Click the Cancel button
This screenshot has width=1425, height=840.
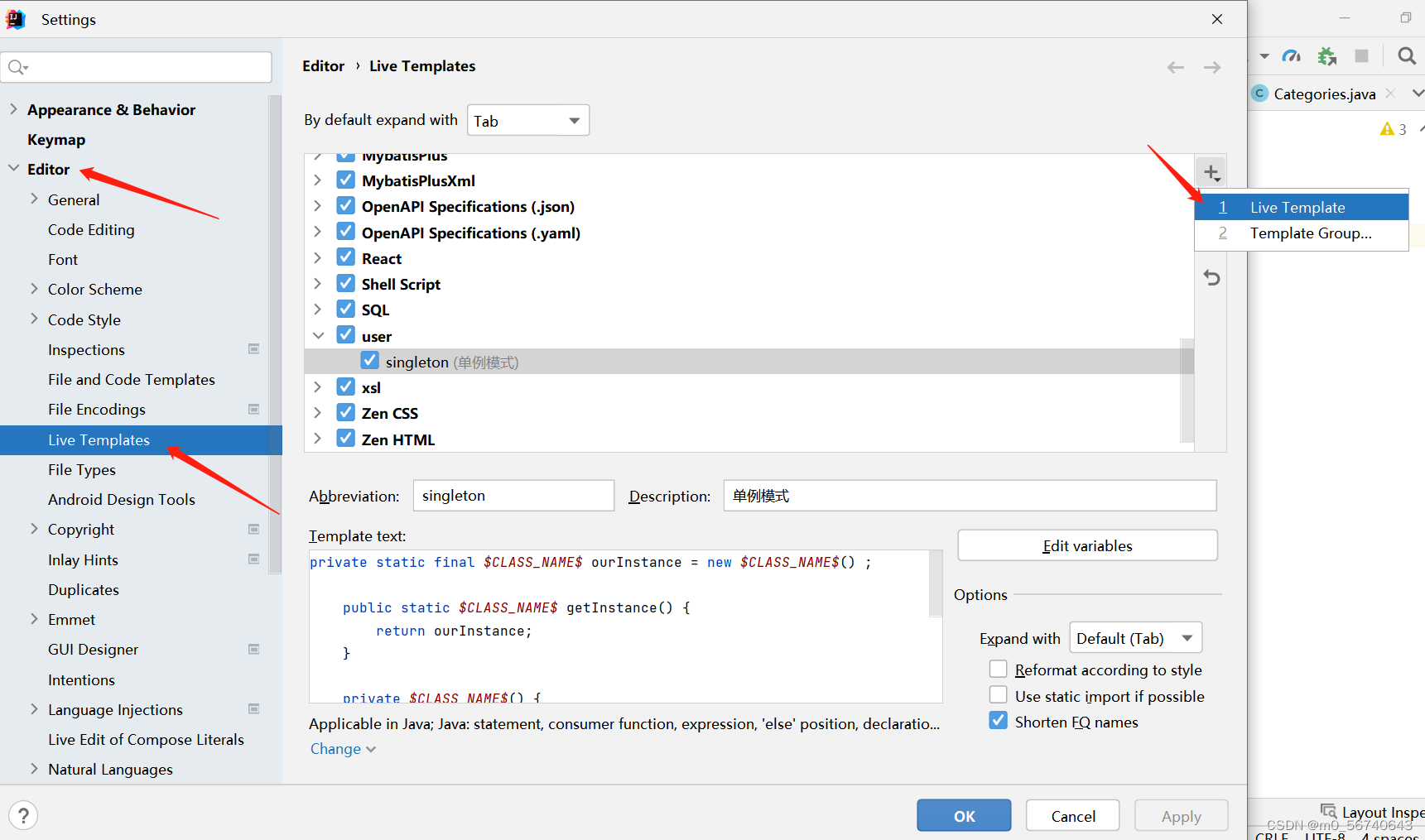[1073, 815]
